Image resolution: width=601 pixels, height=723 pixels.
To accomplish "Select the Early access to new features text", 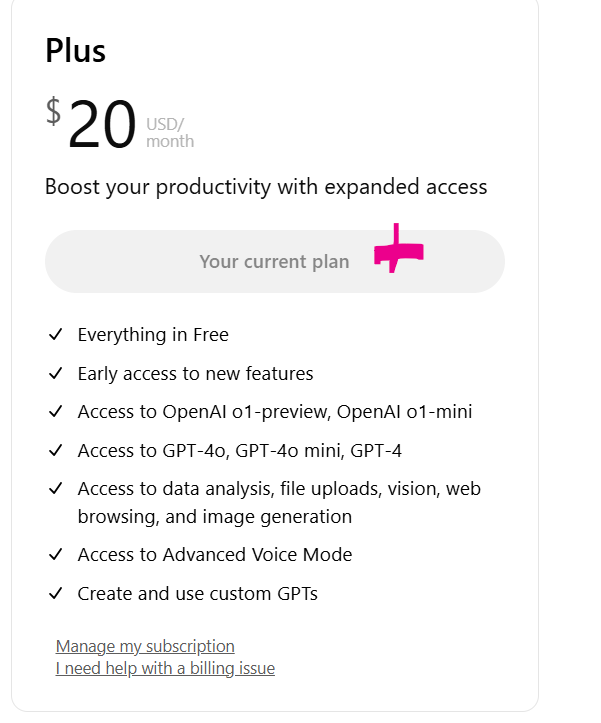I will pos(195,374).
